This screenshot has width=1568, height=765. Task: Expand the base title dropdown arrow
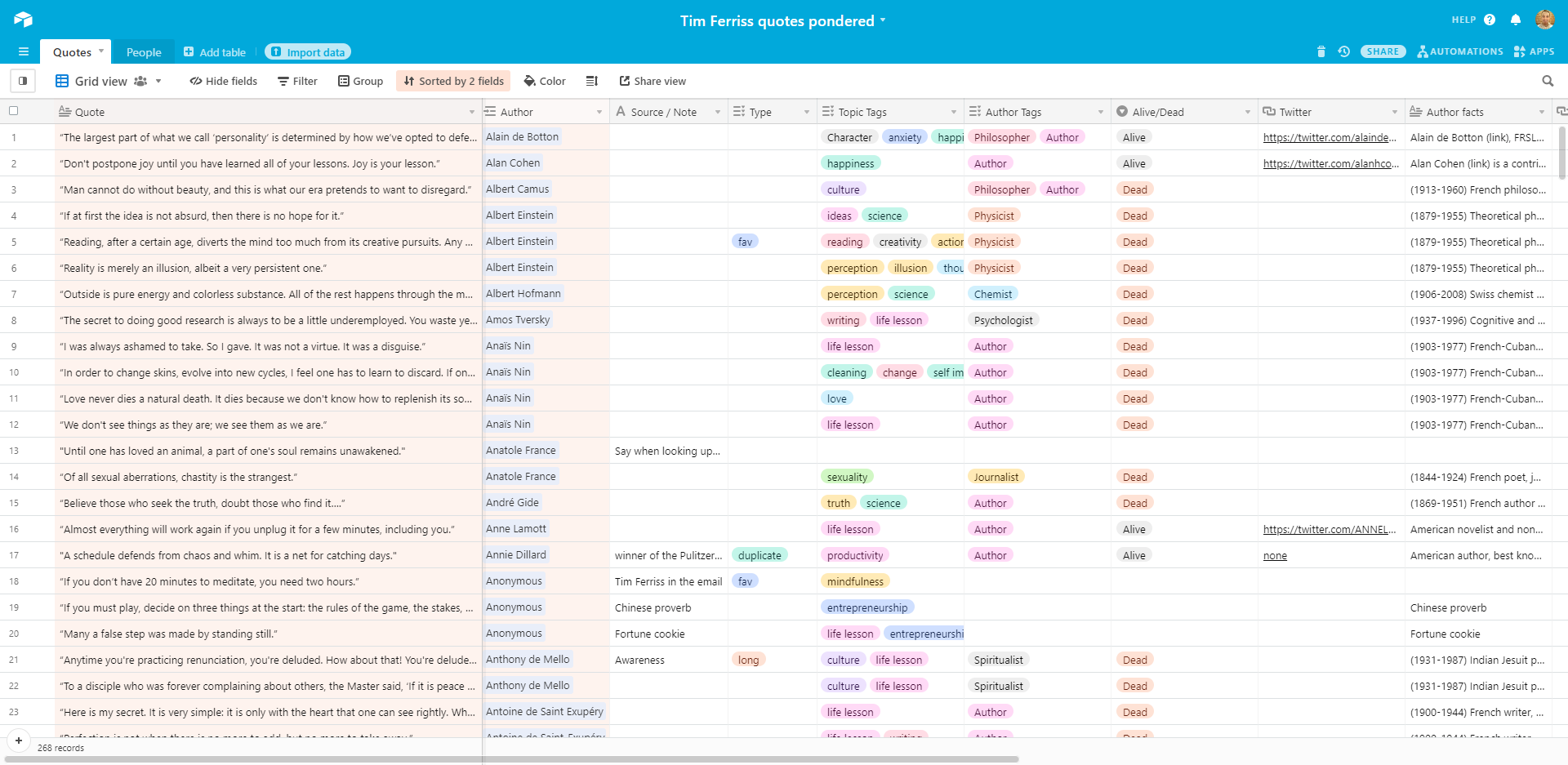point(883,20)
